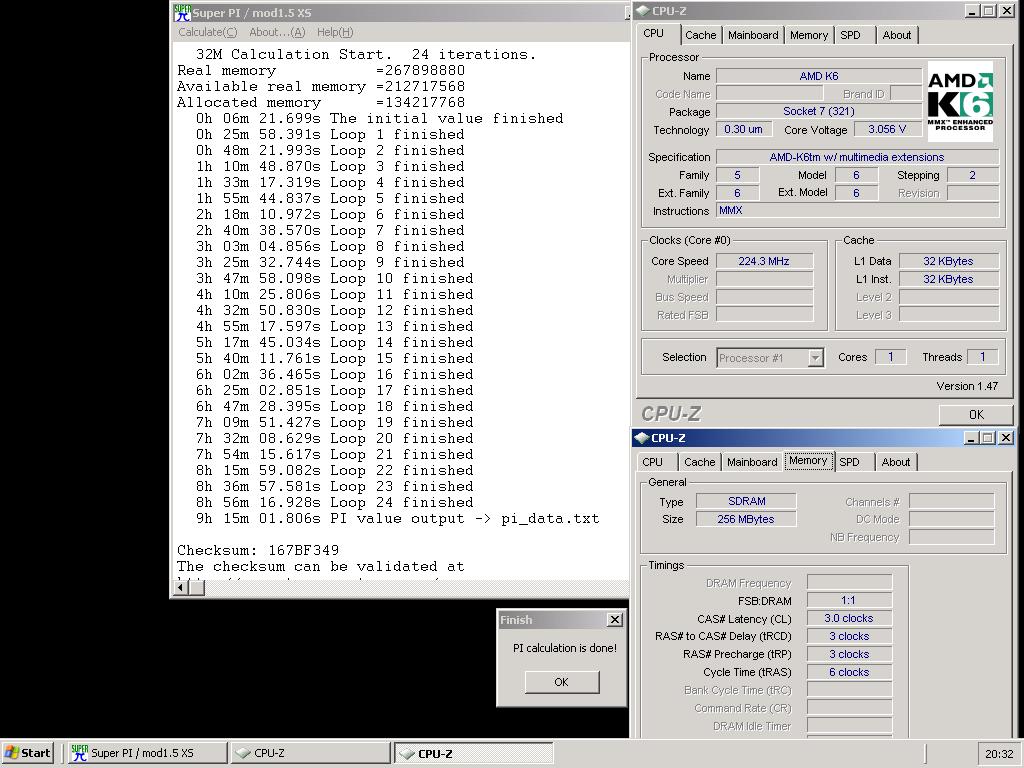Open the Calculate menu in Super PI
Screen dimensions: 1024x768
207,32
